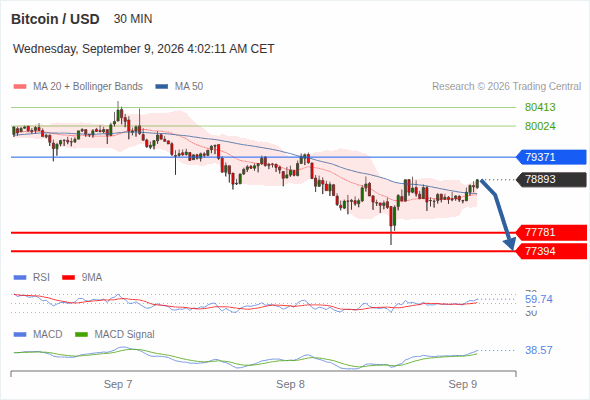This screenshot has width=590, height=400.
Task: Click the blue MACD legend swatch
Action: click(20, 334)
